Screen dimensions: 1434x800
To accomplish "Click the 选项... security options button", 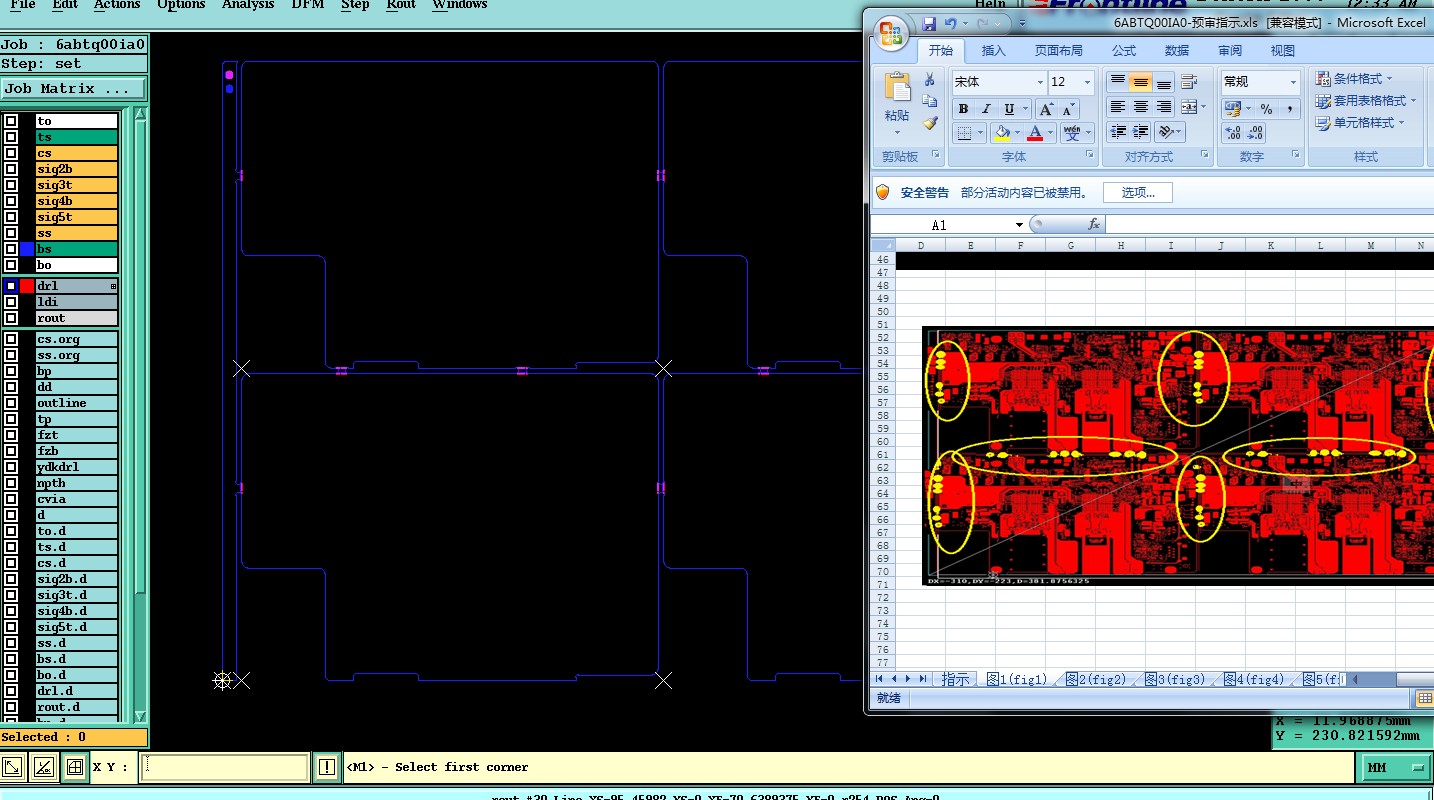I will (1138, 193).
